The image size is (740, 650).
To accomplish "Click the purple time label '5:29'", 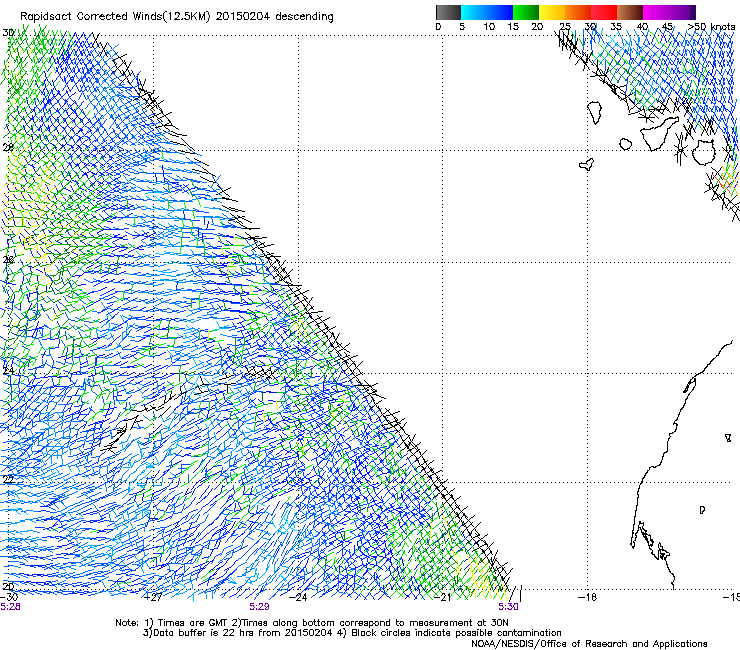I will pyautogui.click(x=259, y=607).
